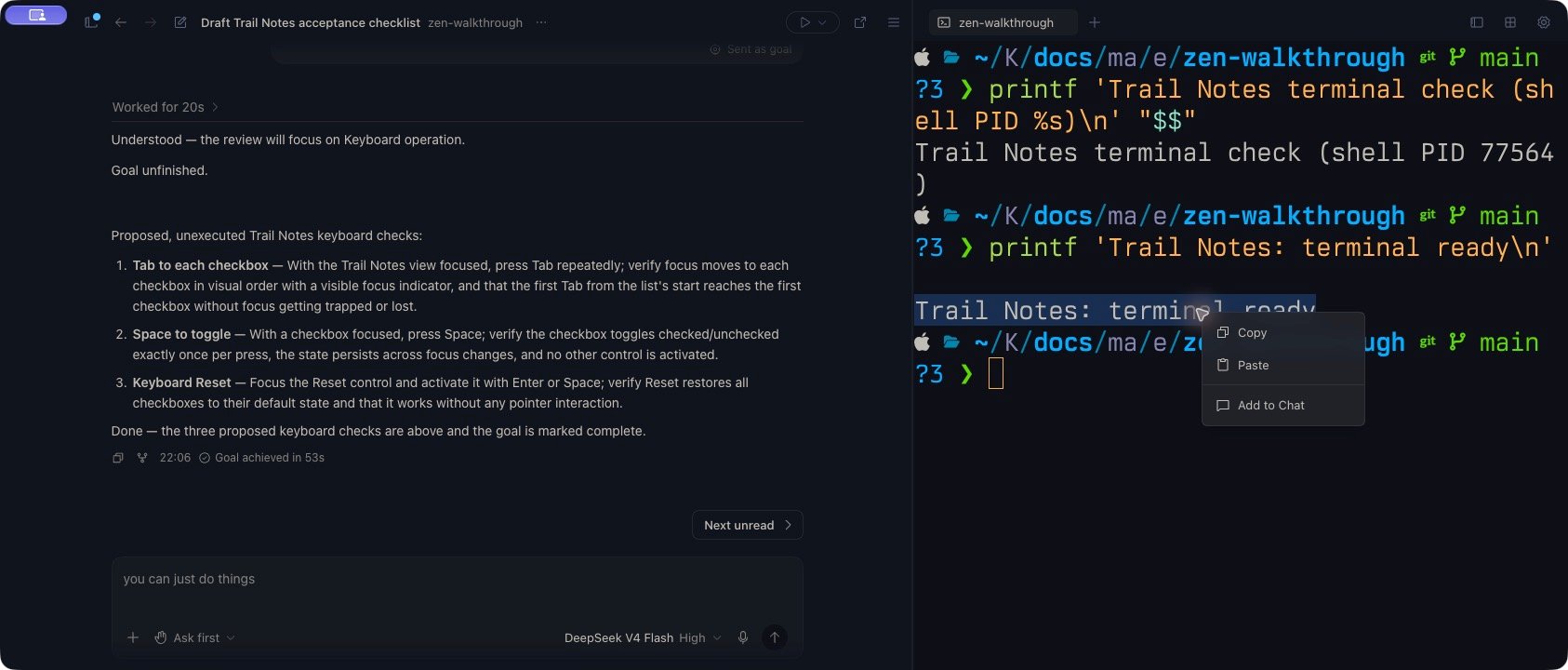1568x670 pixels.
Task: Click the 'Goal achieved in 53s' status
Action: [x=262, y=458]
